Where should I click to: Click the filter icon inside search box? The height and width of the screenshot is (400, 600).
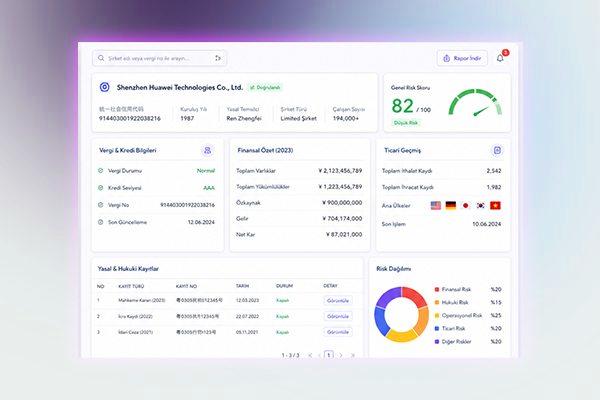(x=218, y=58)
